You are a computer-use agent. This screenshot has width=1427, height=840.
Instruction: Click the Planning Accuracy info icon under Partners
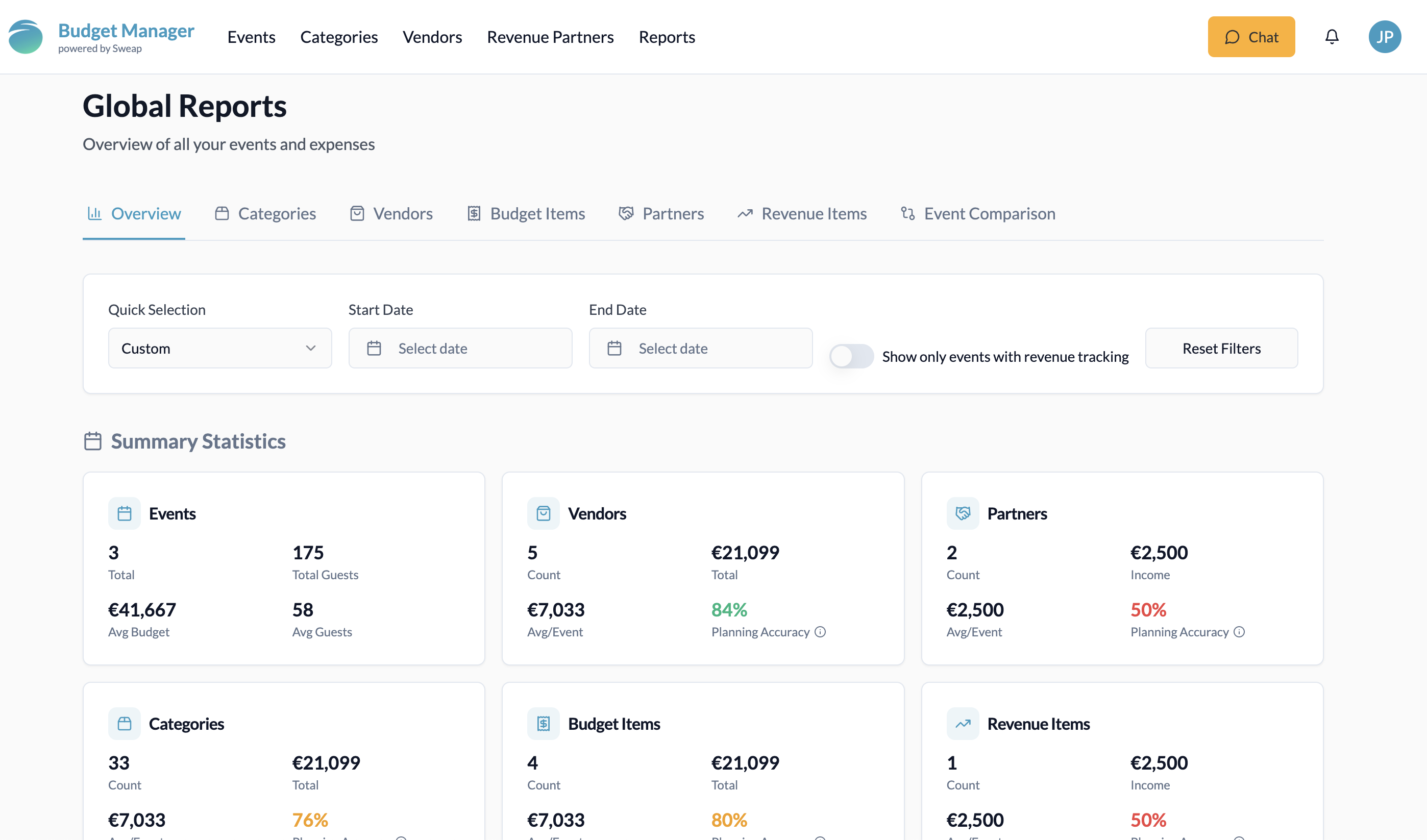tap(1239, 632)
